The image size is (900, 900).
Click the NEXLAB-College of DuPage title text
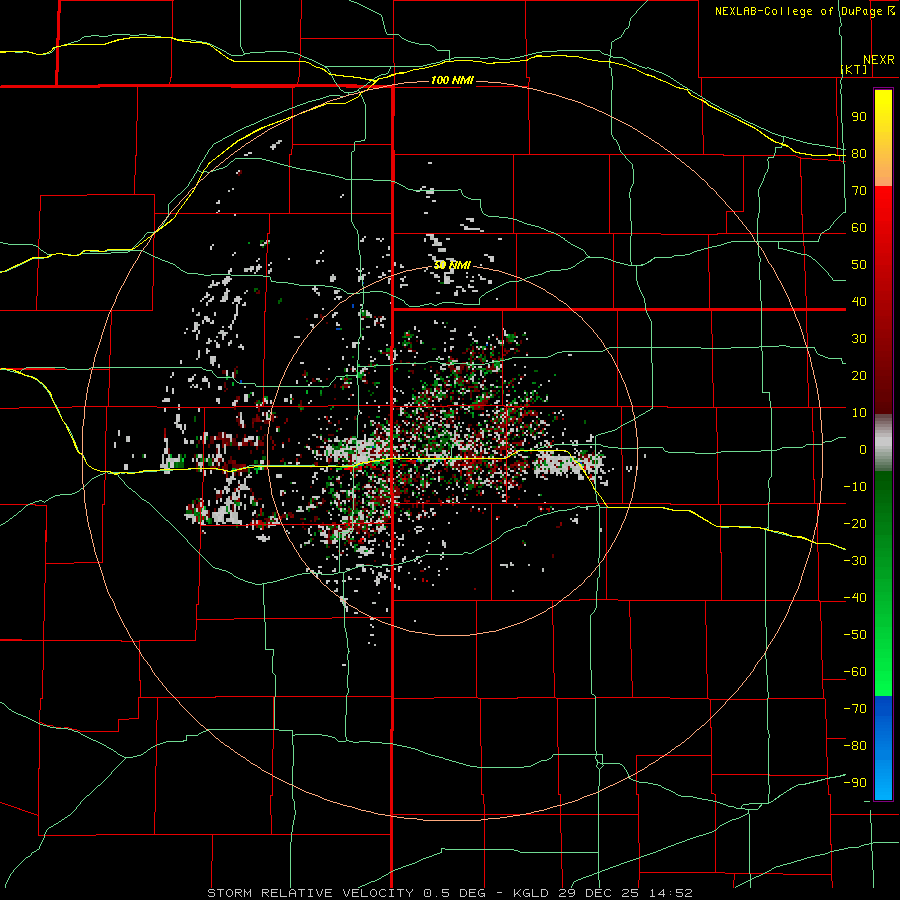point(800,11)
